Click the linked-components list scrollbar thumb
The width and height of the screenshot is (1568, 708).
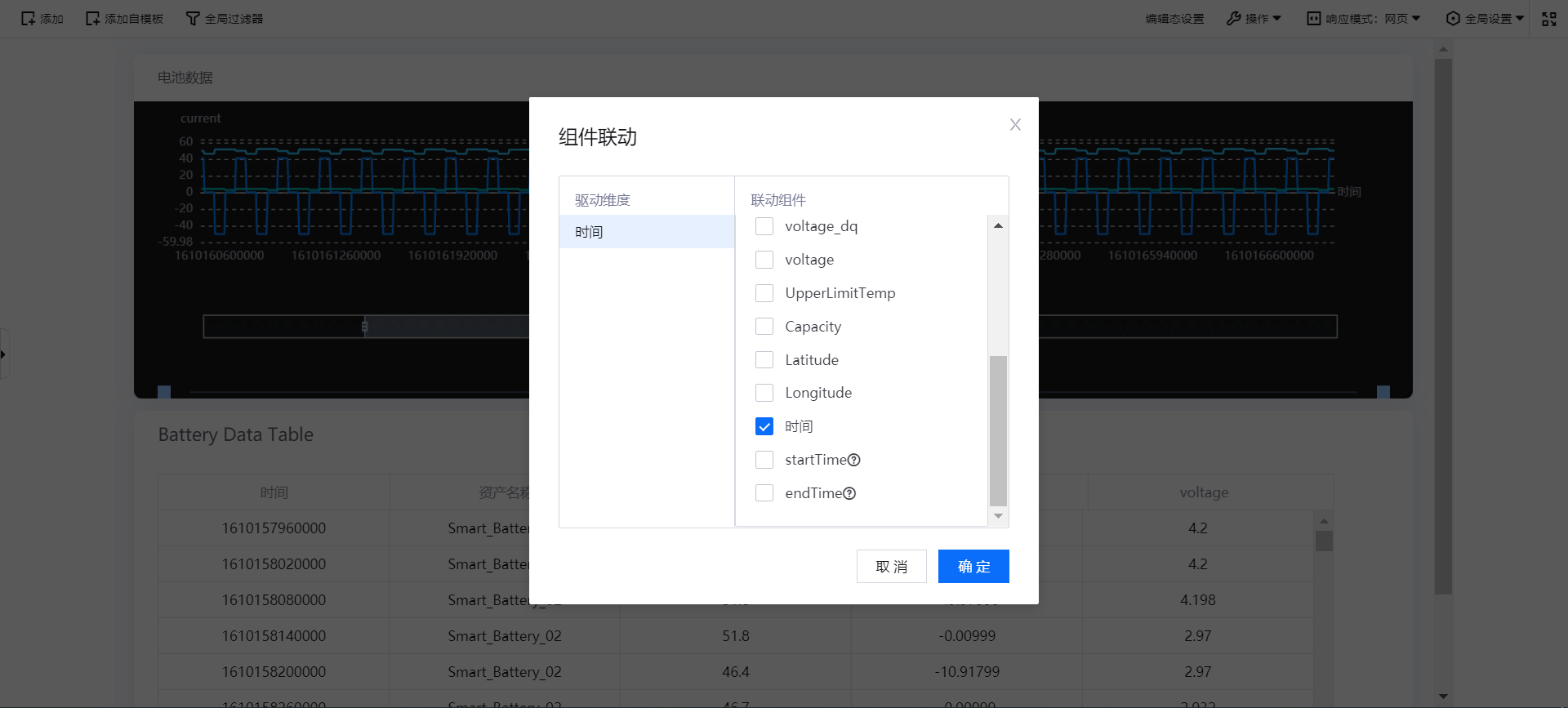998,431
